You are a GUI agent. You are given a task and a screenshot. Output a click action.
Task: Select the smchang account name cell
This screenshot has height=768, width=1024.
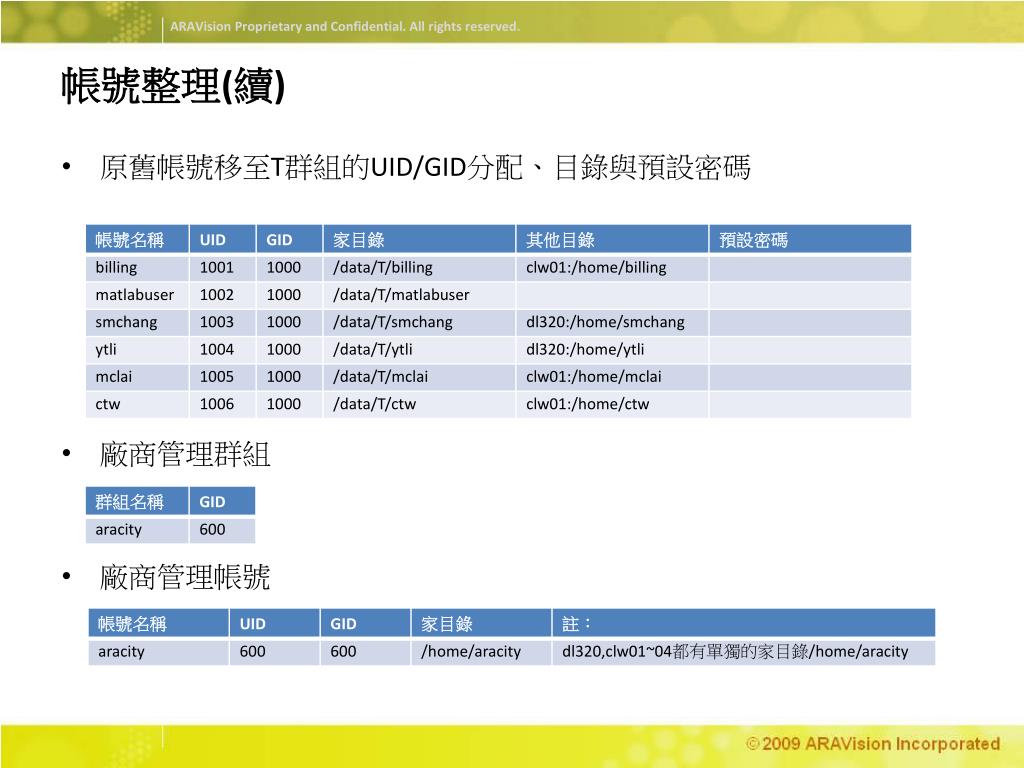point(137,323)
